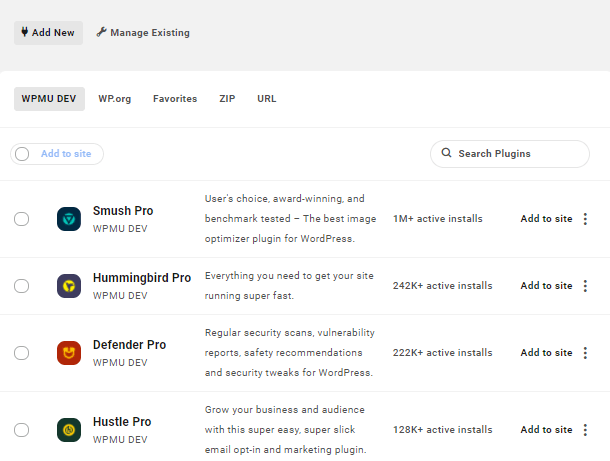Click the 242K+ active installs text
The height and width of the screenshot is (461, 610).
tap(442, 286)
